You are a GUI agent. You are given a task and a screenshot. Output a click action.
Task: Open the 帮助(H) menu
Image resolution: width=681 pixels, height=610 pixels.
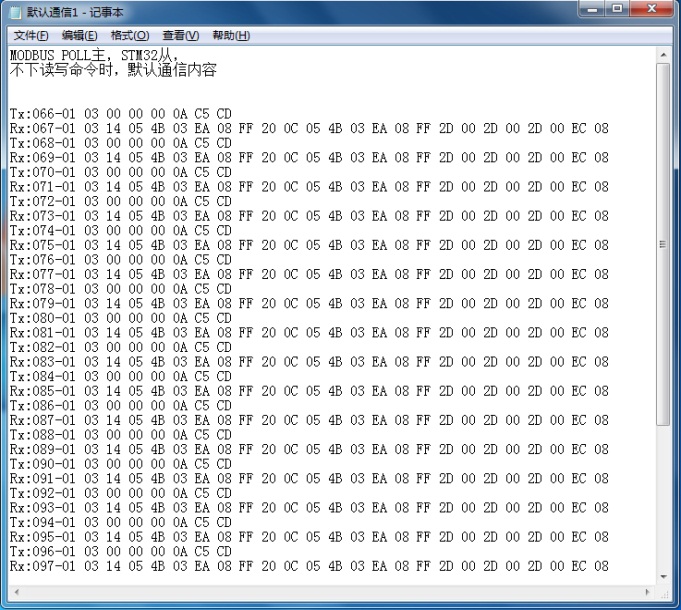231,36
